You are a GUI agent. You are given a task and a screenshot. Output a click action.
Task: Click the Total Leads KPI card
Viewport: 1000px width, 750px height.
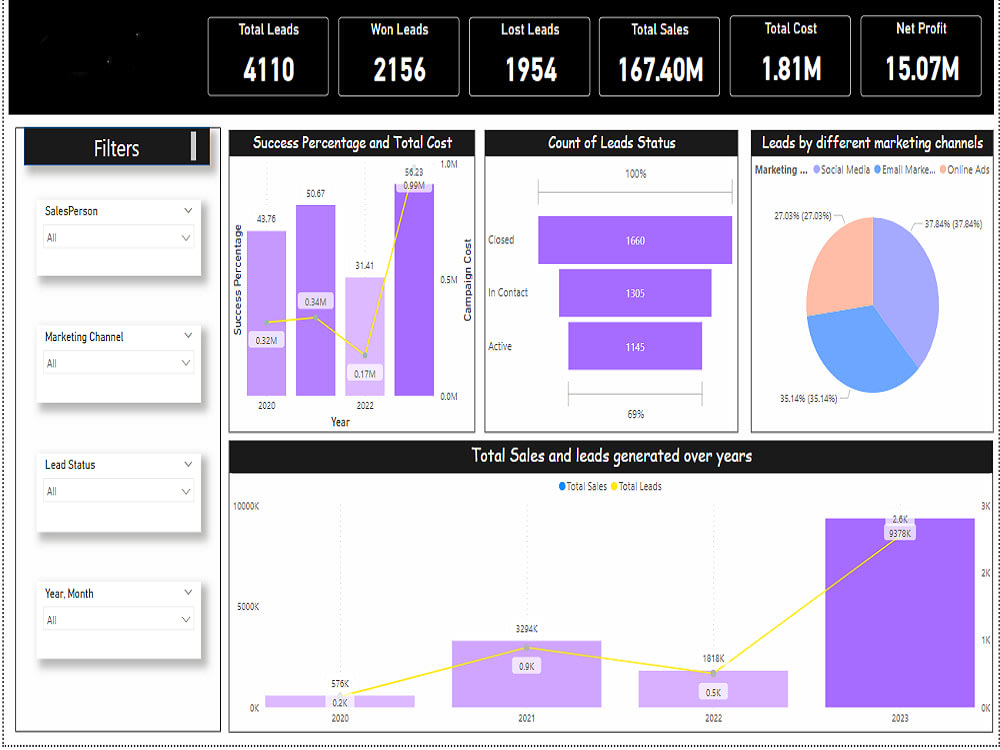click(267, 56)
